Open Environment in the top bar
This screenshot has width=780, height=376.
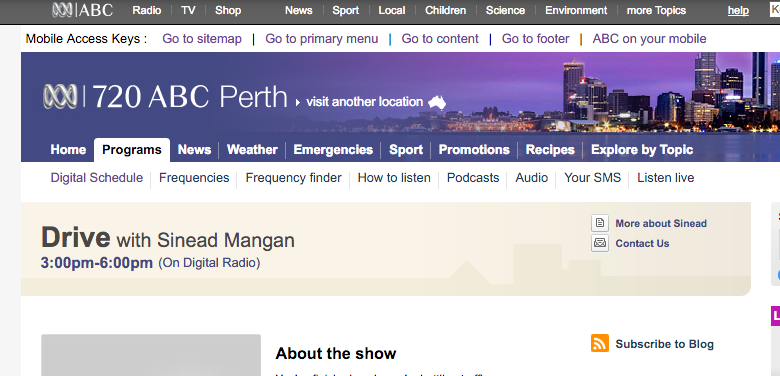[576, 10]
